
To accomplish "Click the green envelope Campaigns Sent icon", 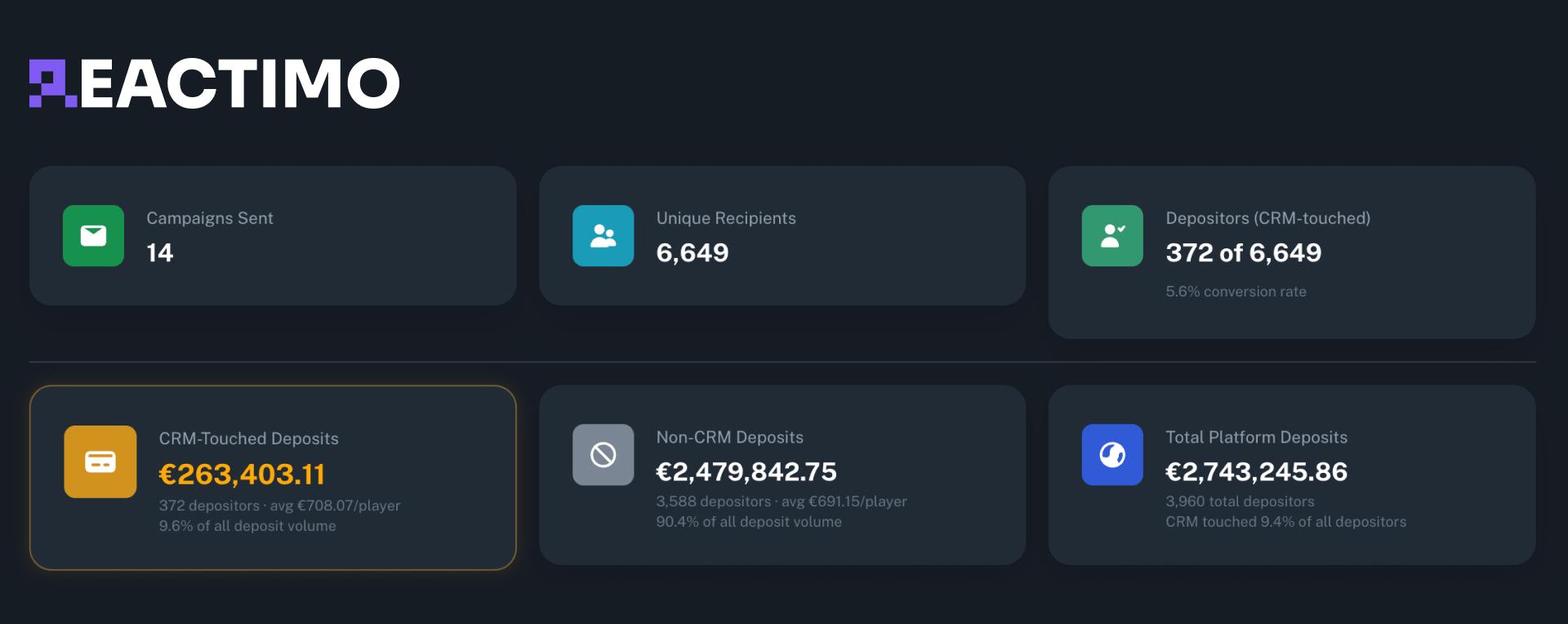I will 96,236.
